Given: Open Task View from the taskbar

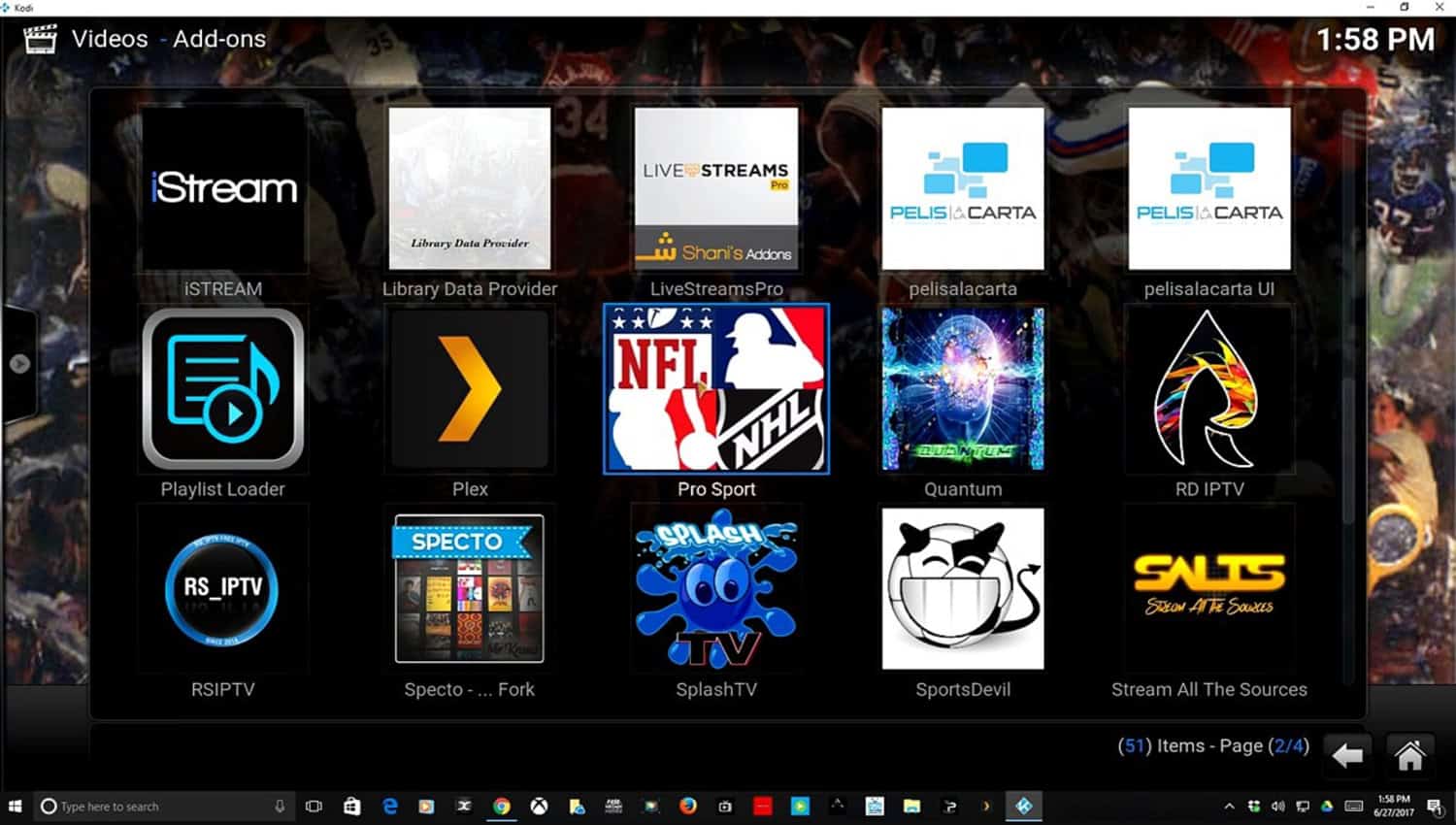Looking at the screenshot, I should tap(314, 806).
